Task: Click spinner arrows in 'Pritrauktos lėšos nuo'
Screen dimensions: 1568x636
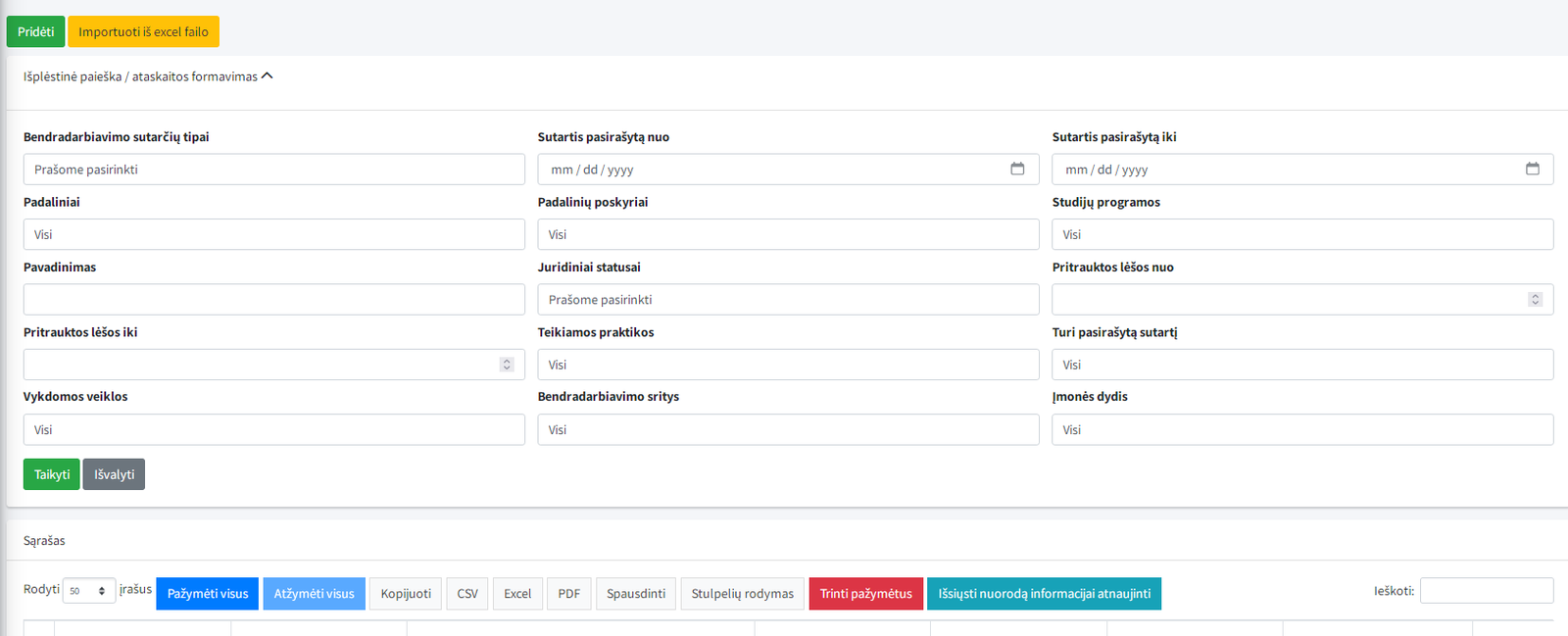Action: click(x=1535, y=300)
